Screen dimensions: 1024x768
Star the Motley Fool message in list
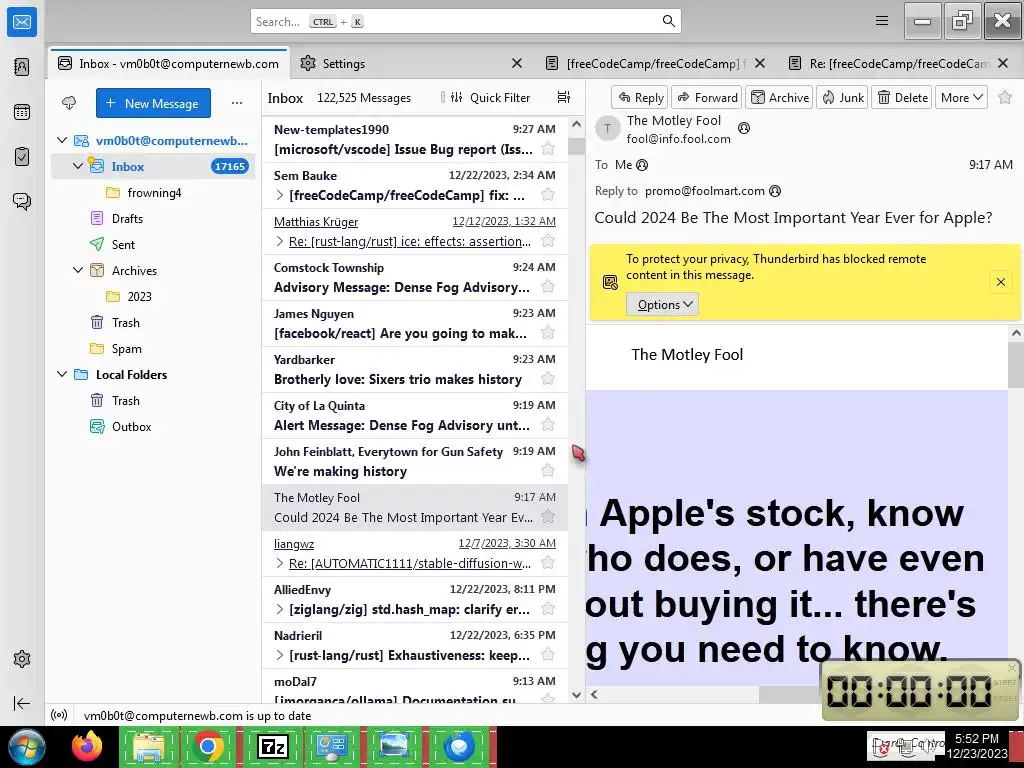click(x=549, y=517)
